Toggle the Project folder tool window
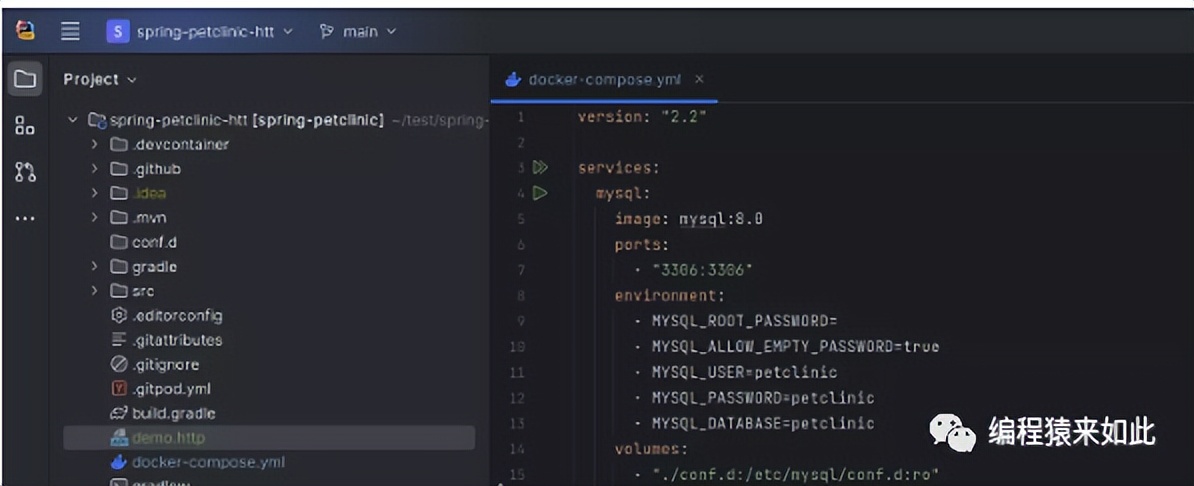1194x486 pixels. (x=25, y=78)
